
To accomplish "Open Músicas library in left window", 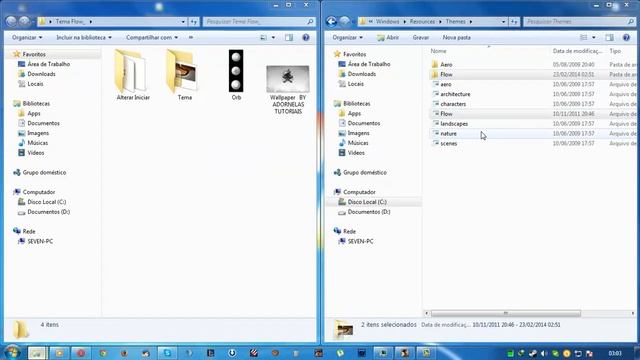I will point(38,143).
